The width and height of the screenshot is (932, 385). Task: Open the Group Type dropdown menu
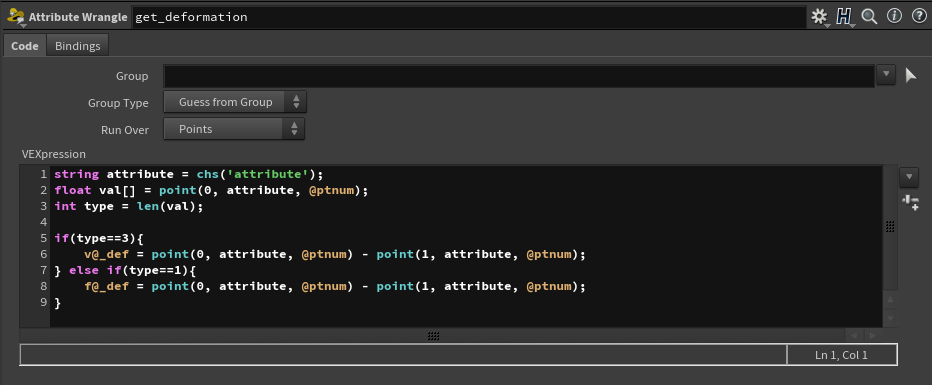click(235, 102)
